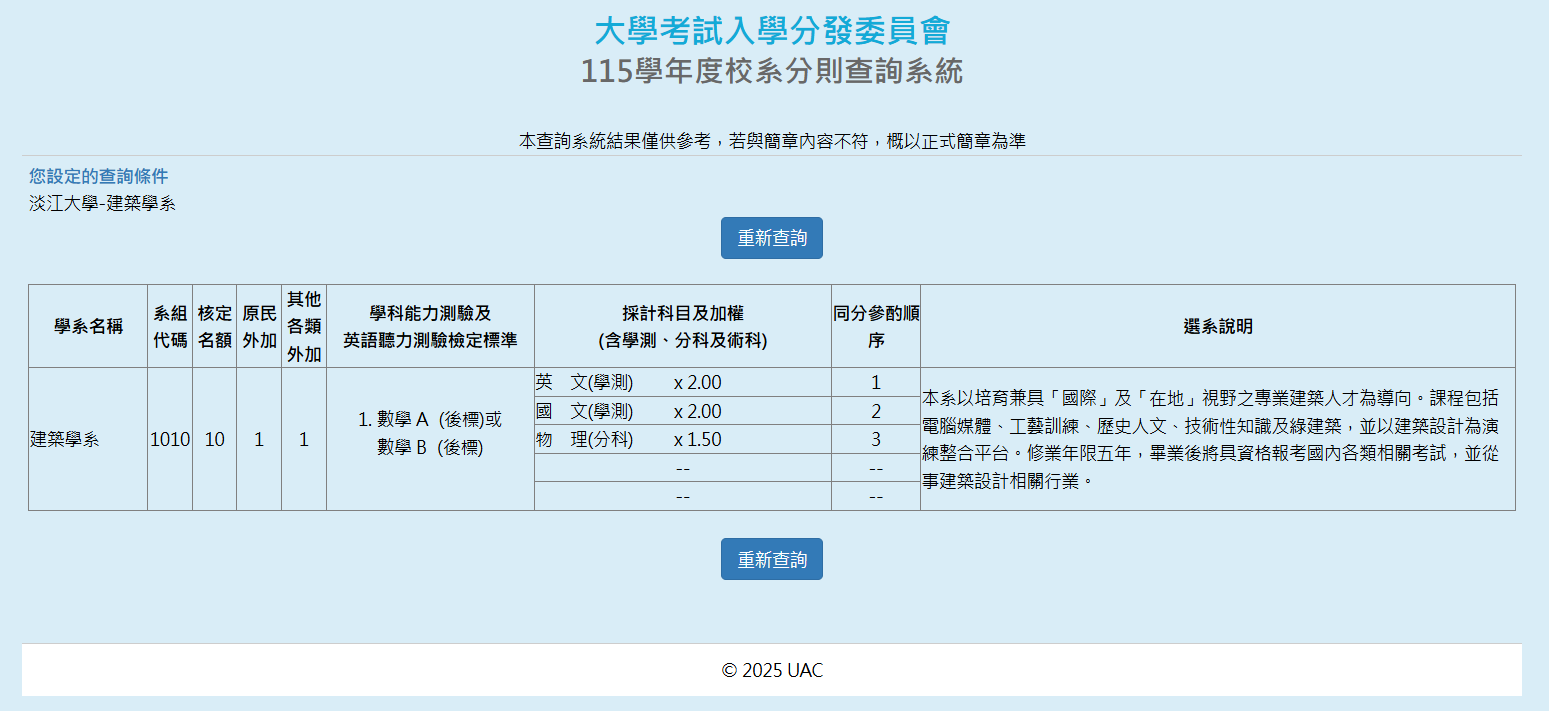Click the 115學年度校系分則查詢系統 subtitle

pos(772,72)
